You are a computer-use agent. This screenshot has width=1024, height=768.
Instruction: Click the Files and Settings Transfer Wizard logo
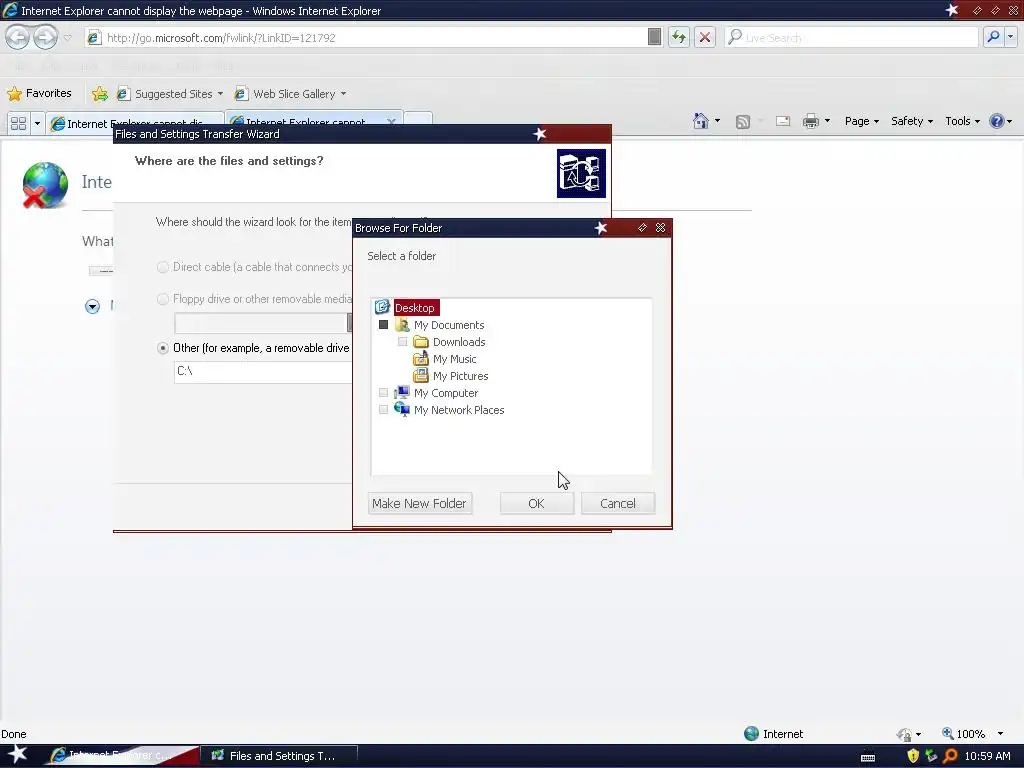[x=581, y=173]
